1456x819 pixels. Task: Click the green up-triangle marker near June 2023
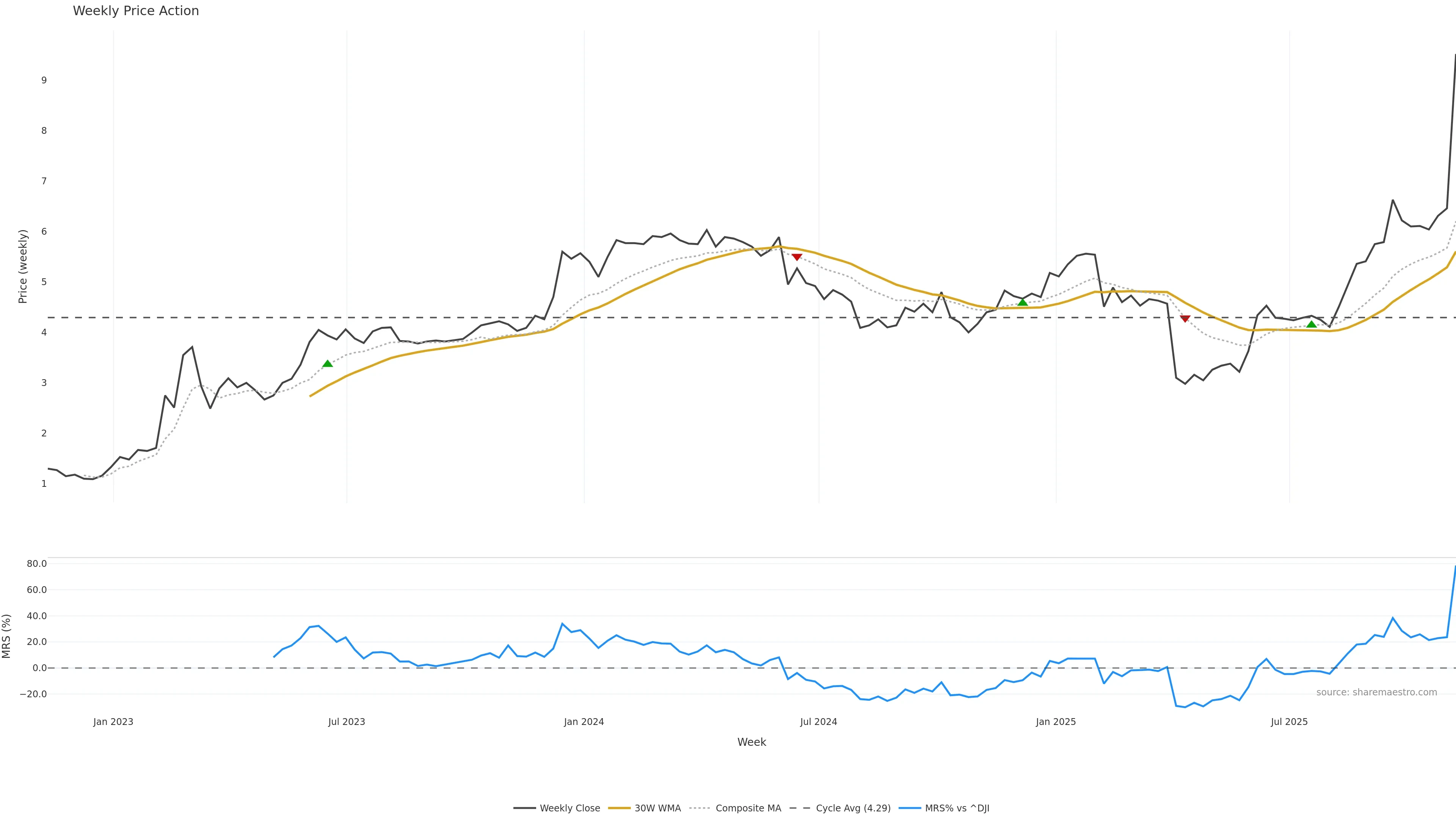[x=327, y=364]
